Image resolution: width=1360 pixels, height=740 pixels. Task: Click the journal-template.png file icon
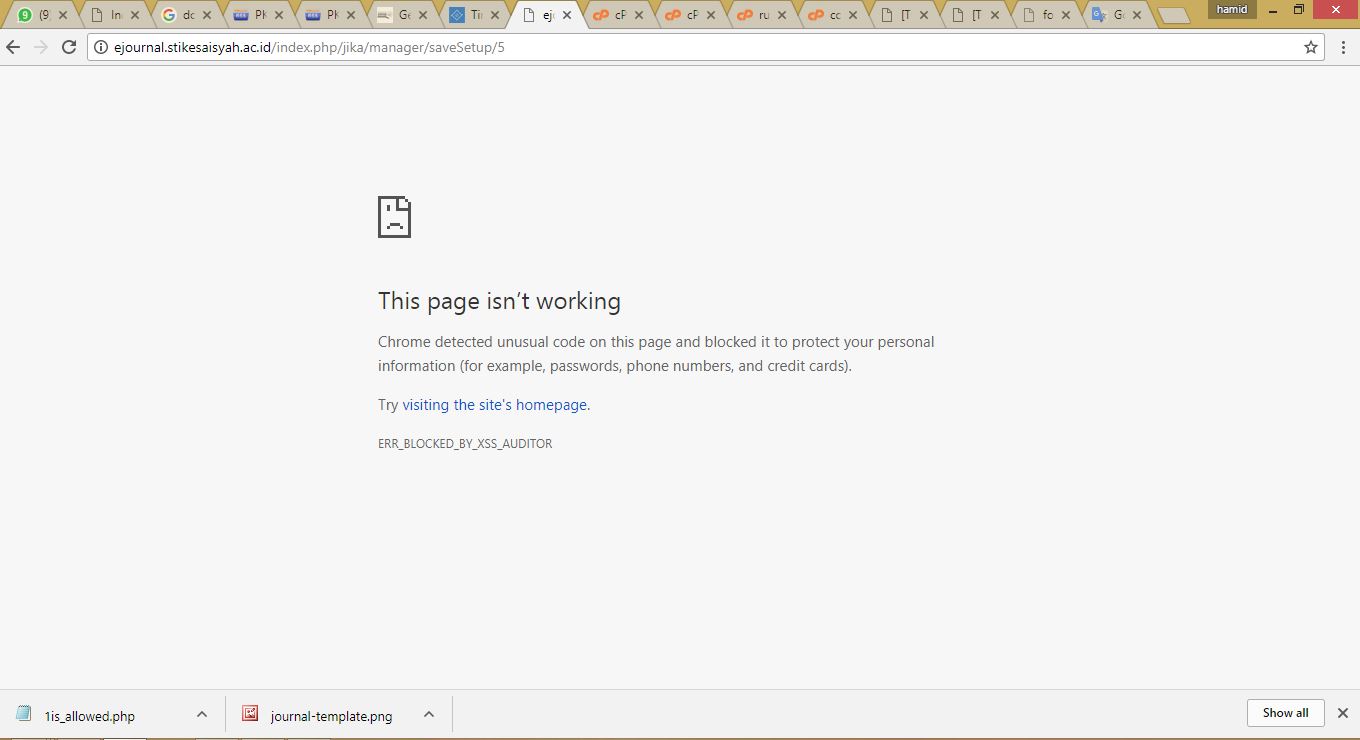tap(250, 714)
